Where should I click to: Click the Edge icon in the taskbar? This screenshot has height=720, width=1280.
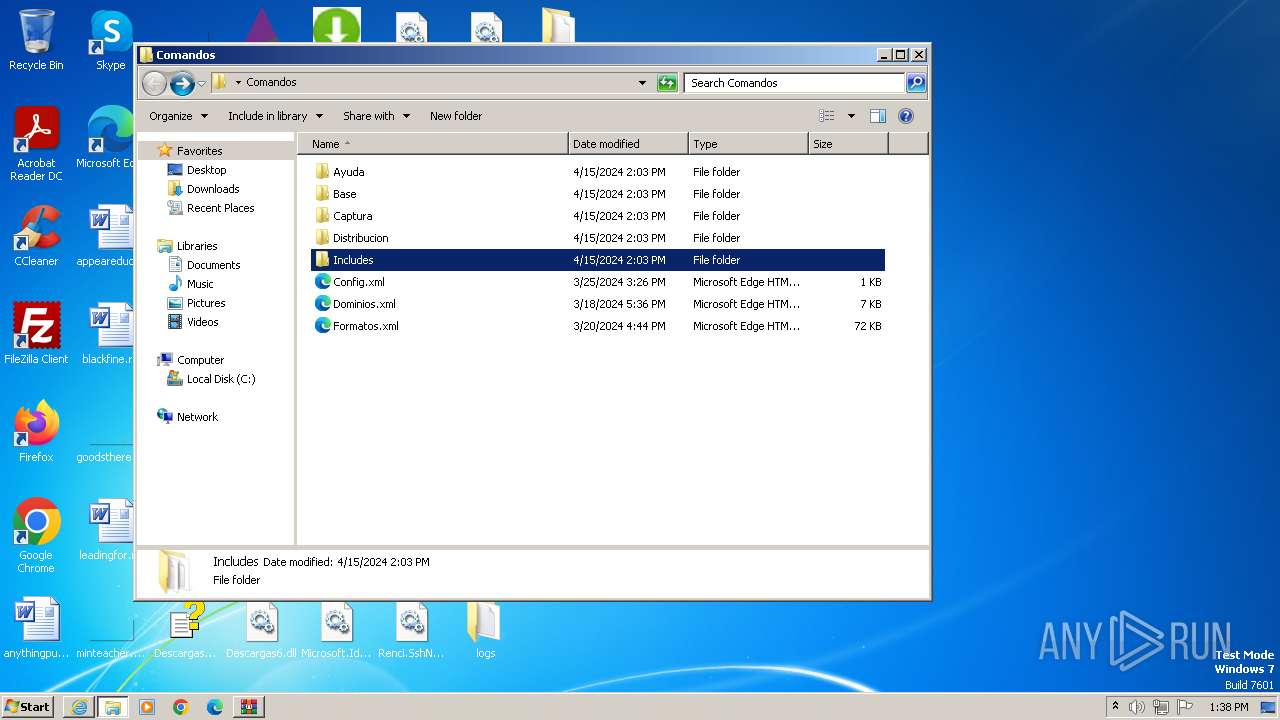click(x=215, y=707)
